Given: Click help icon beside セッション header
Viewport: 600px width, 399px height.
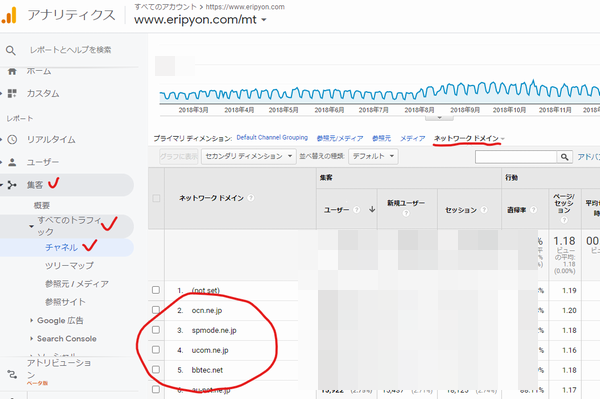Looking at the screenshot, I should [x=484, y=210].
